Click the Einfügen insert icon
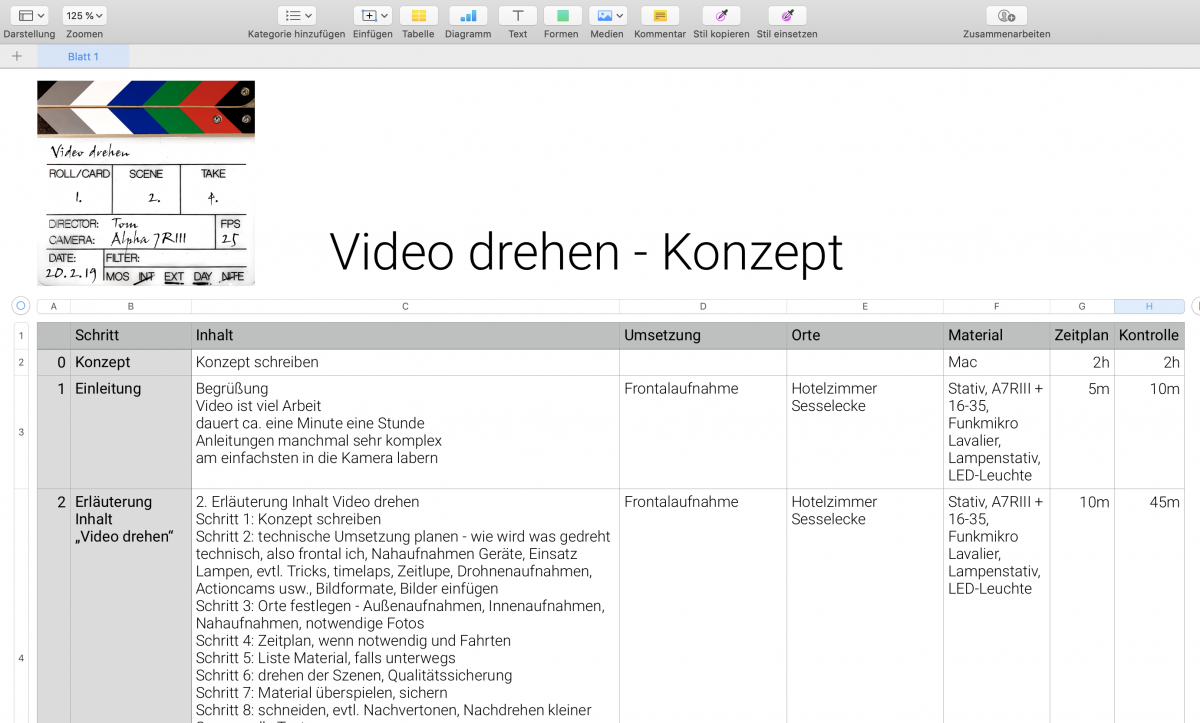The width and height of the screenshot is (1200, 723). pyautogui.click(x=372, y=16)
